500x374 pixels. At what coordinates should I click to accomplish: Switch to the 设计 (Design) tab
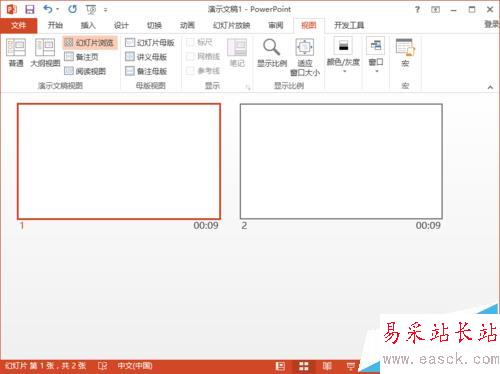click(x=121, y=25)
